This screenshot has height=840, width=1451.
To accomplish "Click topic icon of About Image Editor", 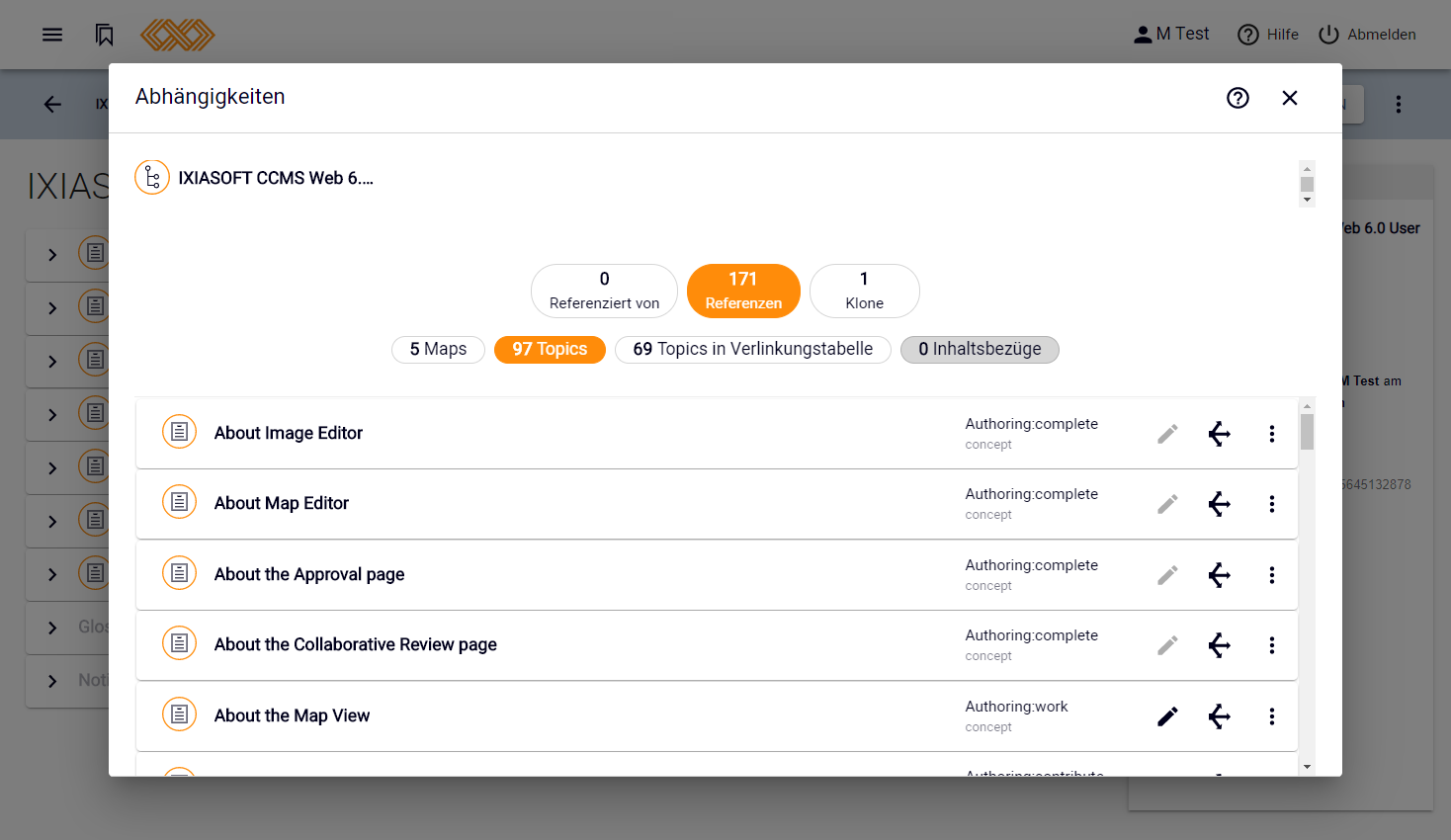I will click(x=179, y=432).
